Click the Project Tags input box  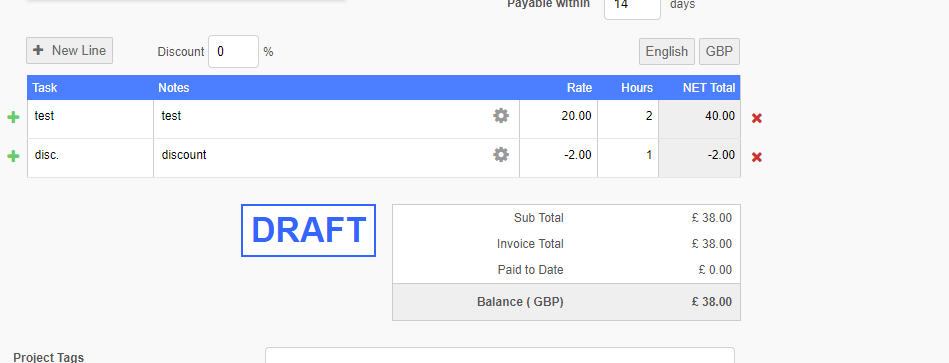(x=500, y=355)
